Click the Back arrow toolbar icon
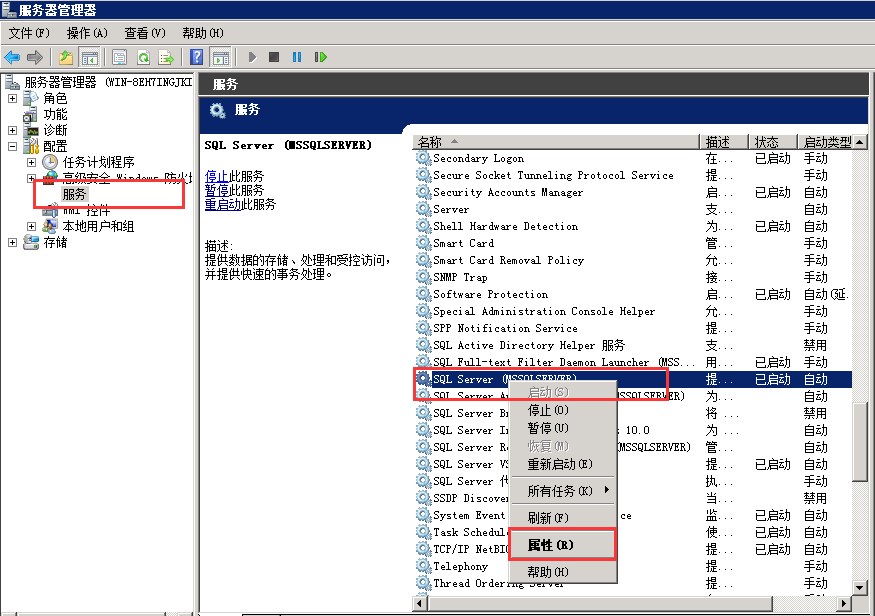Viewport: 875px width, 616px height. coord(12,57)
